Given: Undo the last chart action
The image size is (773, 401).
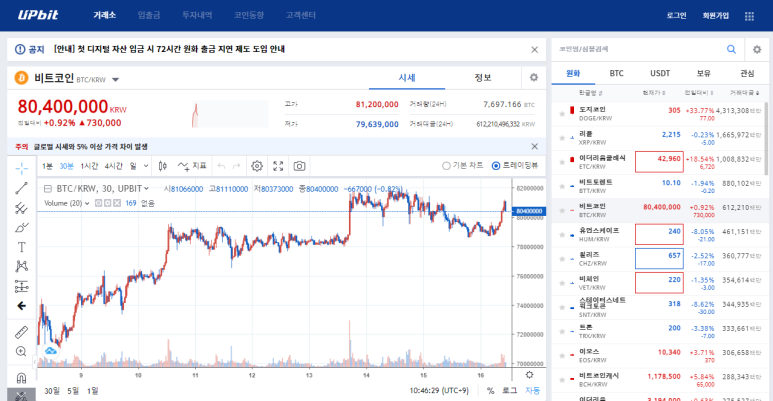Looking at the screenshot, I should (221, 166).
